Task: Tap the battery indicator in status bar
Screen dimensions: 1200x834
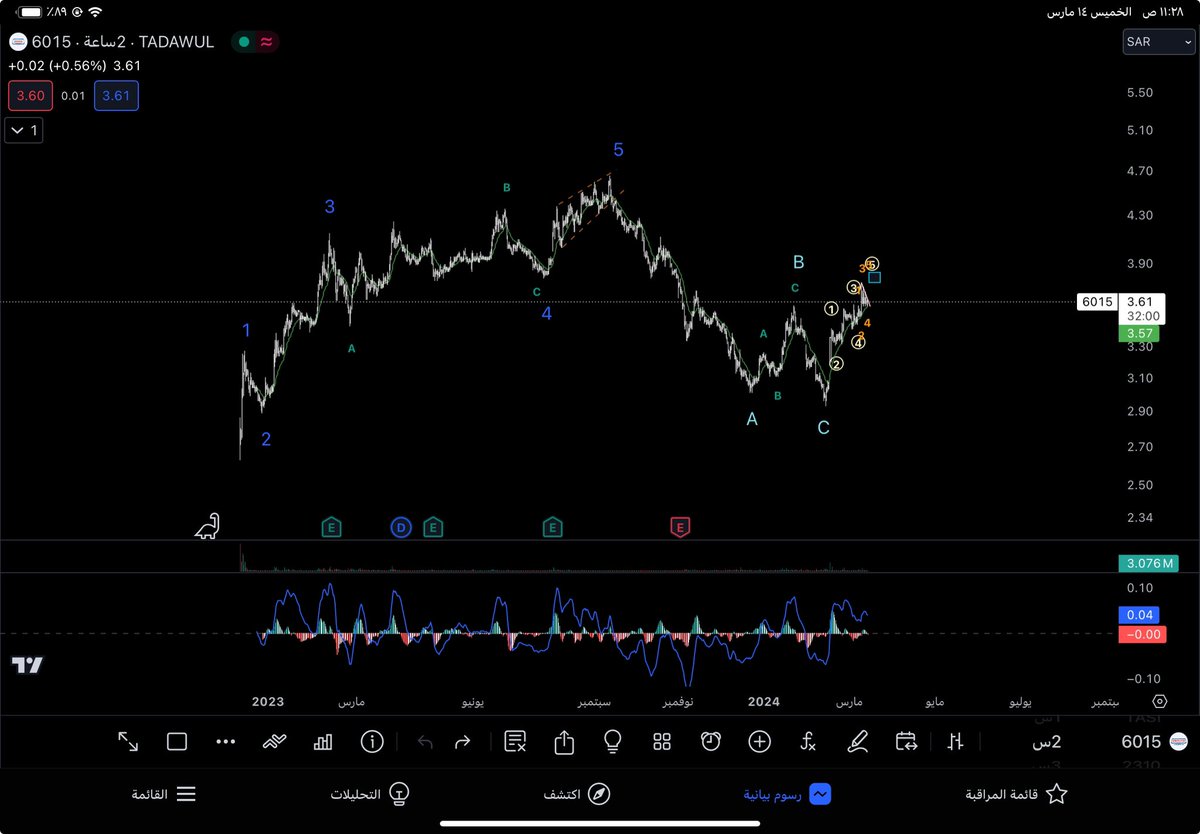Action: 31,13
